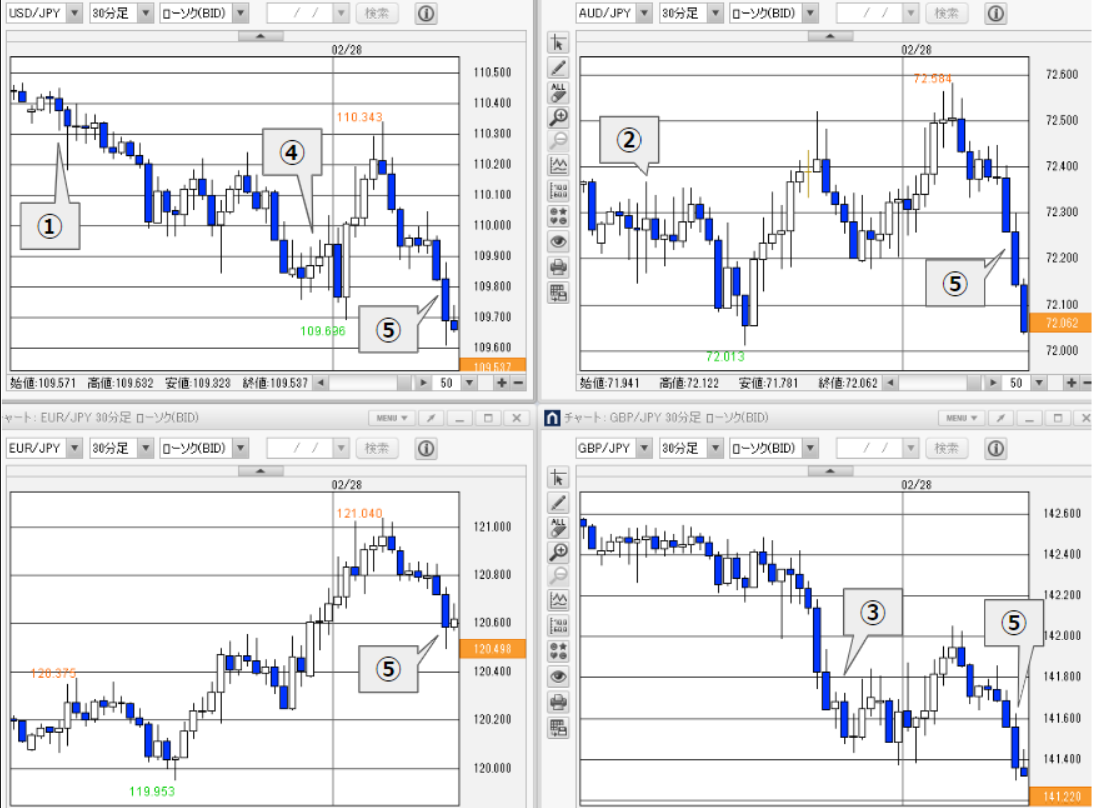Zoom in with the magnifier in GBP/JPY chart

(558, 552)
